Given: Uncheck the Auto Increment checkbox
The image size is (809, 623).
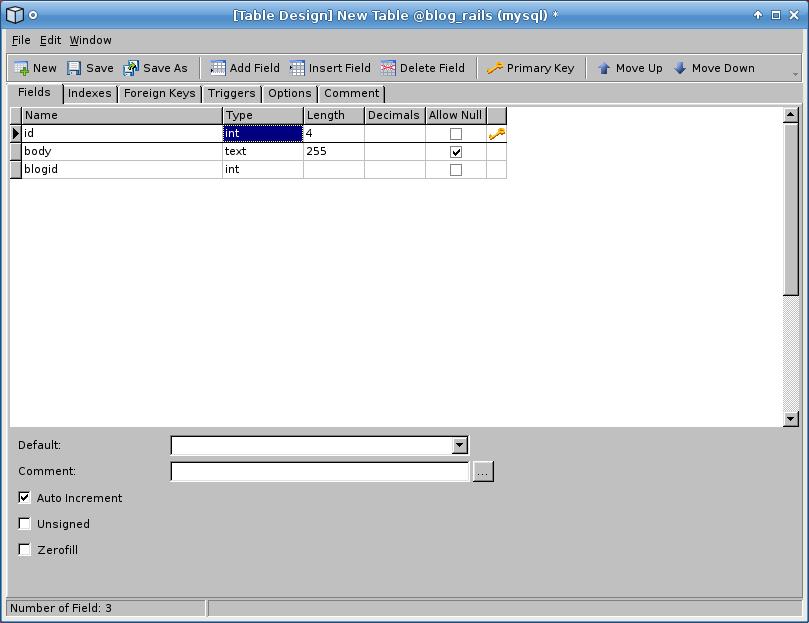Looking at the screenshot, I should pos(24,497).
